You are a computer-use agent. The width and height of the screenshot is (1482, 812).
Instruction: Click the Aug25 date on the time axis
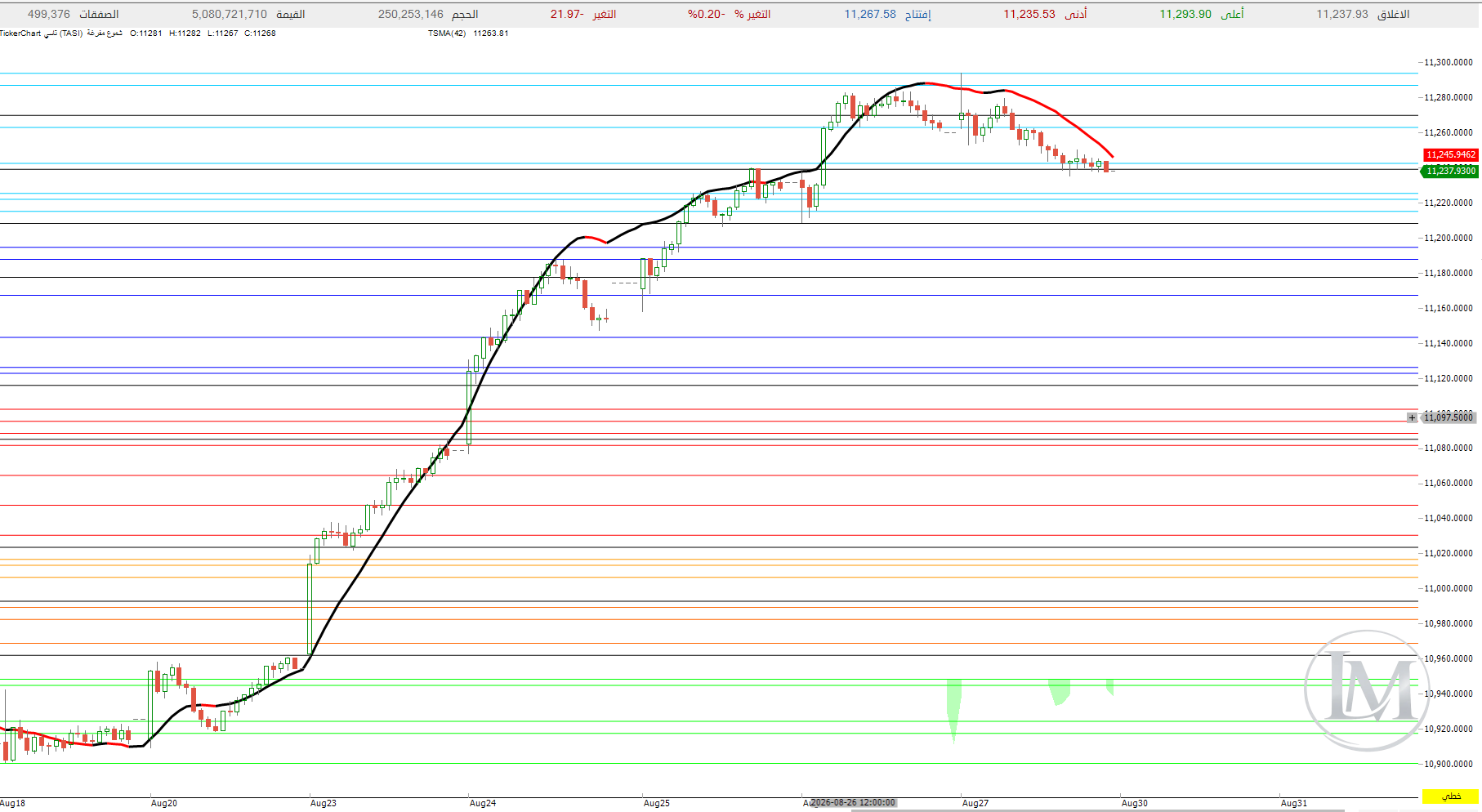point(657,803)
